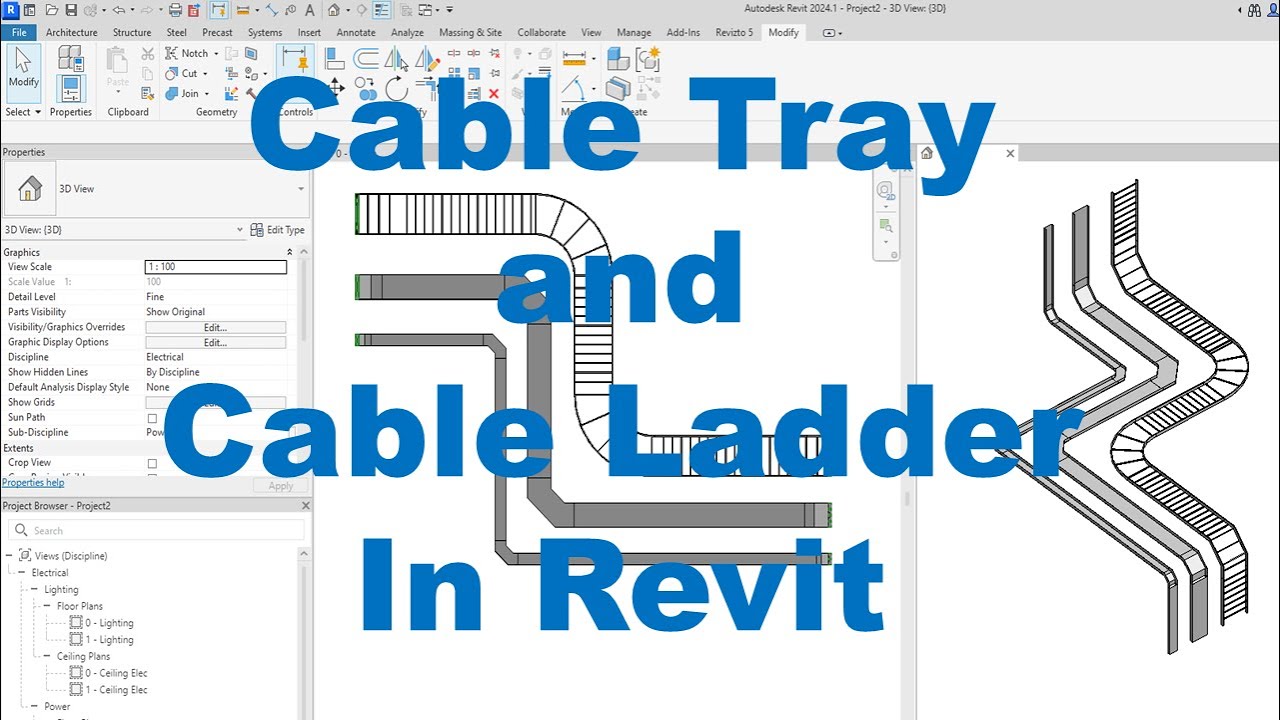Switch to the Revizto 5 ribbon tab
This screenshot has width=1280, height=720.
coord(734,32)
